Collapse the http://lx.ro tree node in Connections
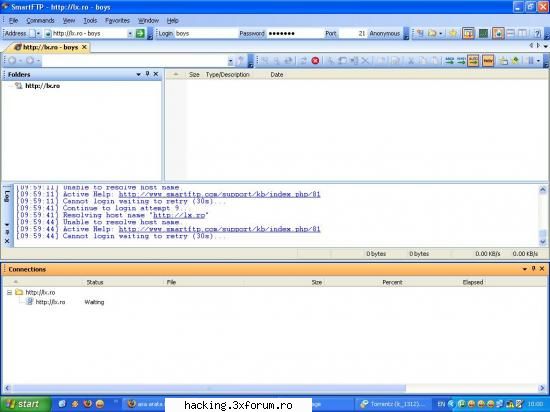 [9, 292]
